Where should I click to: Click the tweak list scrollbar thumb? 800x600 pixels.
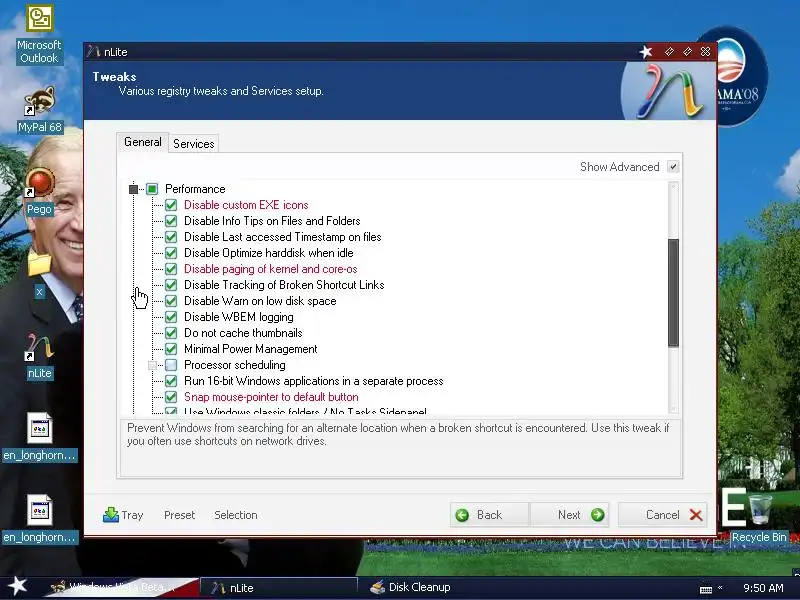673,293
